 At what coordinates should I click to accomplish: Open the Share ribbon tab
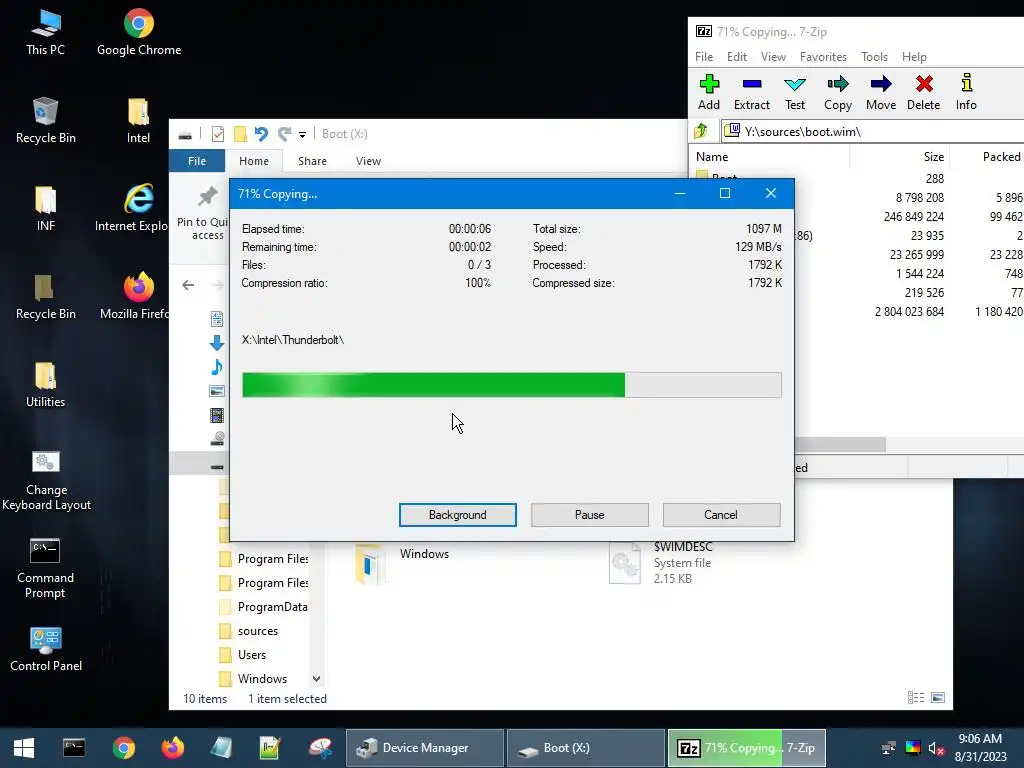(312, 161)
